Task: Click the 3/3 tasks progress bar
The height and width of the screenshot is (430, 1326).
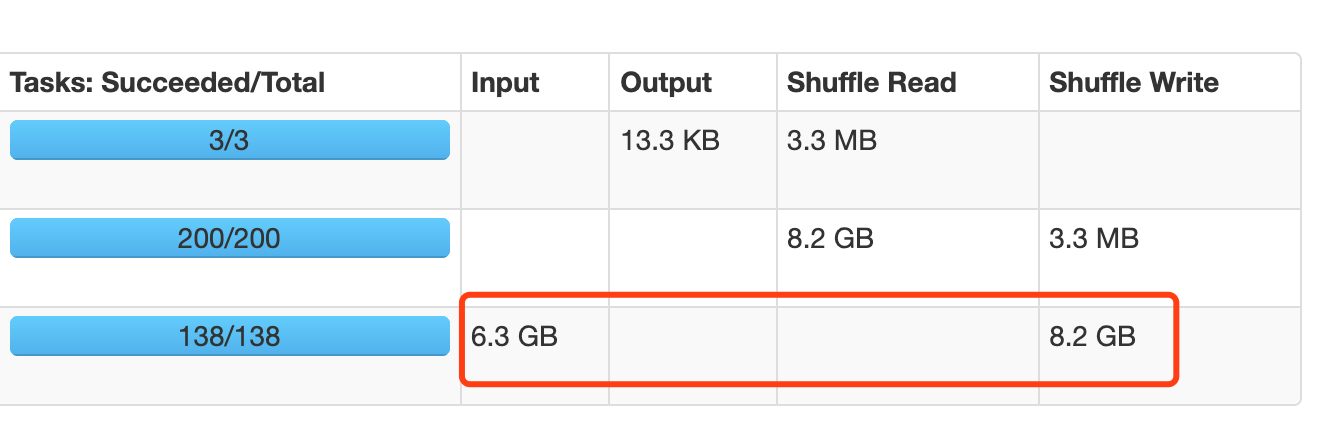Action: click(x=229, y=140)
